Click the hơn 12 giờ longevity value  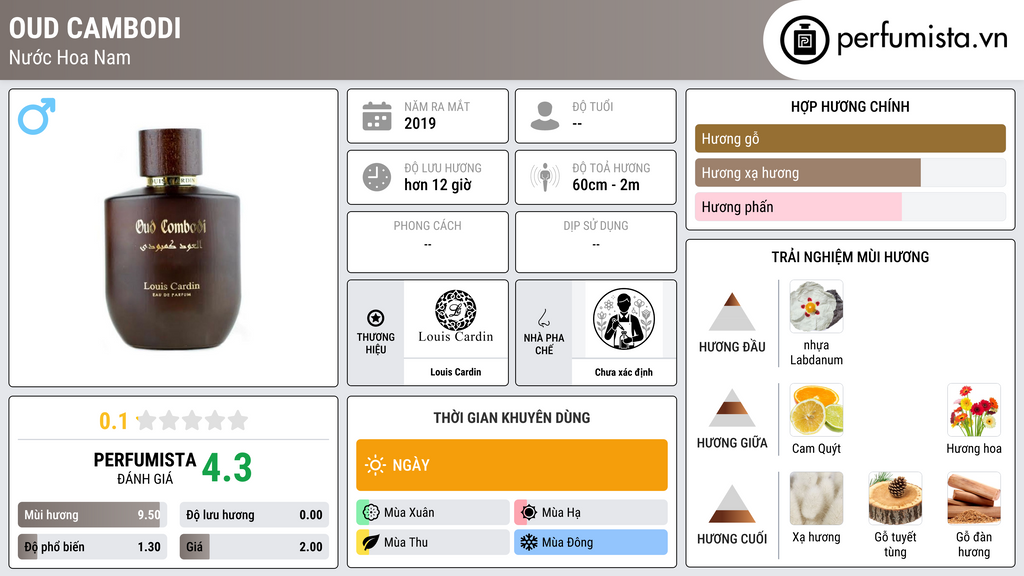[438, 185]
